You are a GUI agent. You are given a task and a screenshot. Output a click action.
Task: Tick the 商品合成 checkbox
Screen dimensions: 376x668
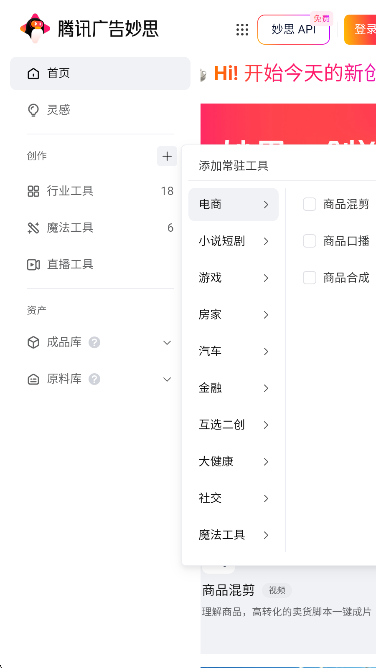pyautogui.click(x=310, y=278)
